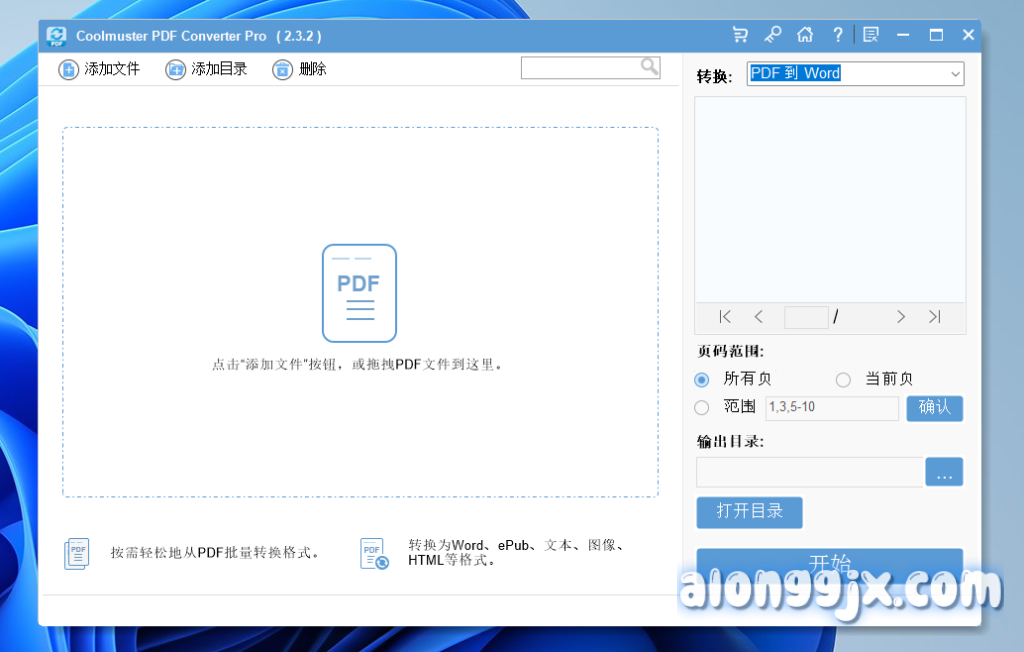Select the 当前页 radio option
Image resolution: width=1024 pixels, height=652 pixels.
point(843,380)
